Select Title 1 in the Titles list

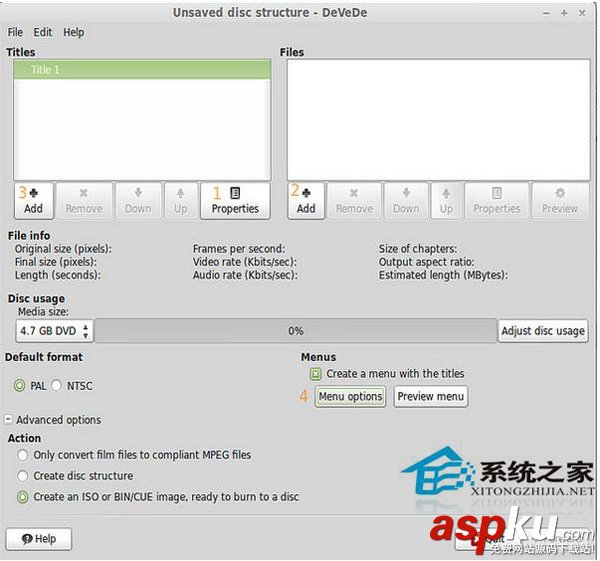tap(142, 70)
